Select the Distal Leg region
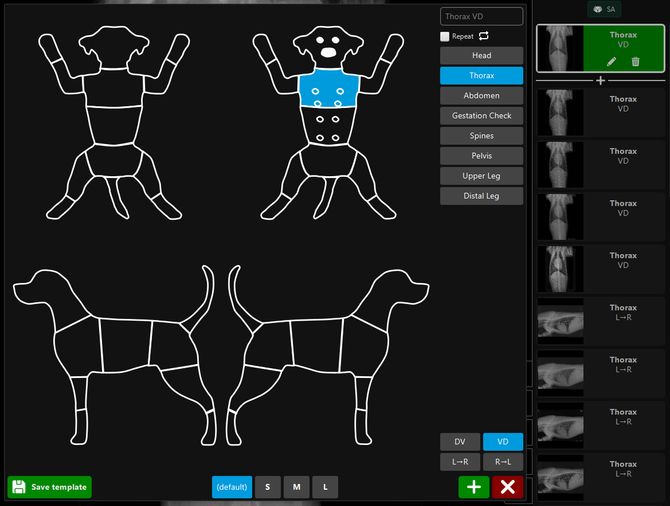The image size is (670, 506). [482, 196]
